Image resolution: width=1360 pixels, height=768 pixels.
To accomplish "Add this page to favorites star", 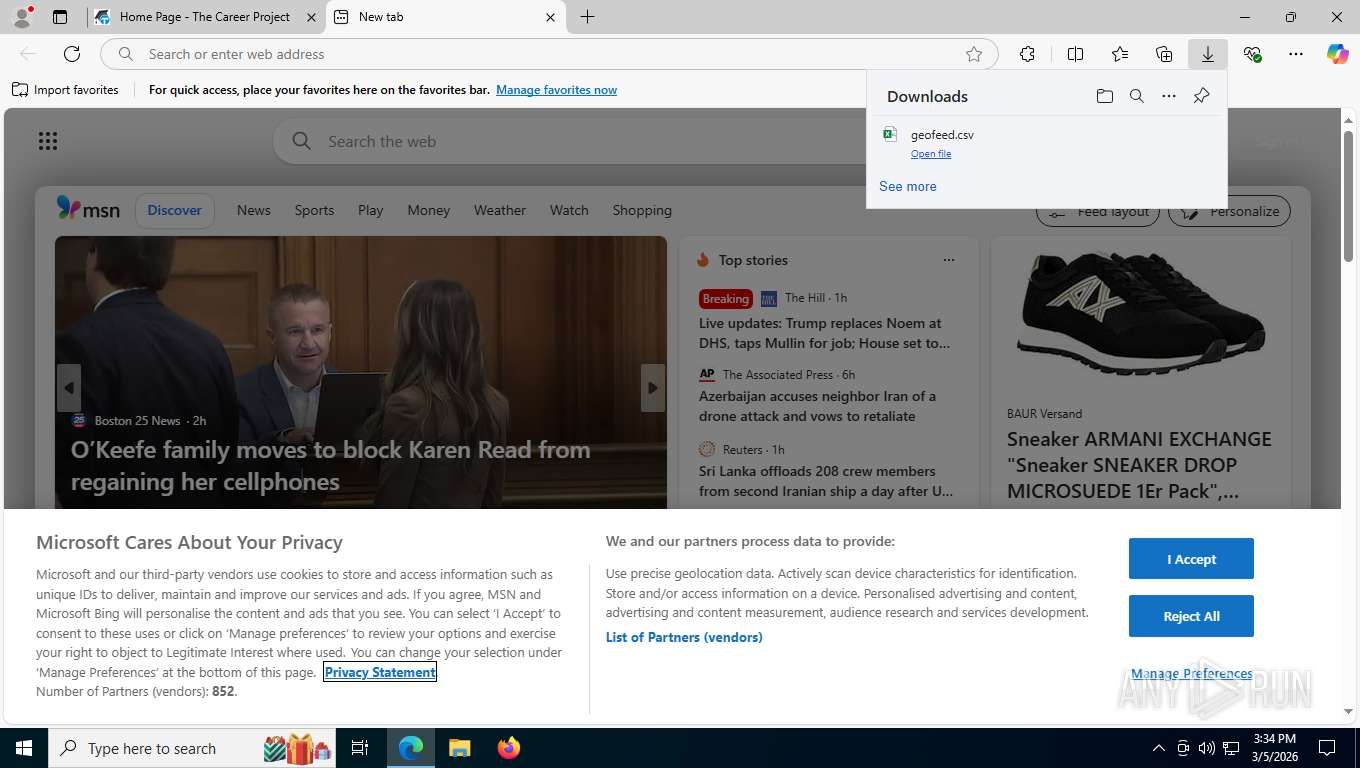I will pos(974,54).
